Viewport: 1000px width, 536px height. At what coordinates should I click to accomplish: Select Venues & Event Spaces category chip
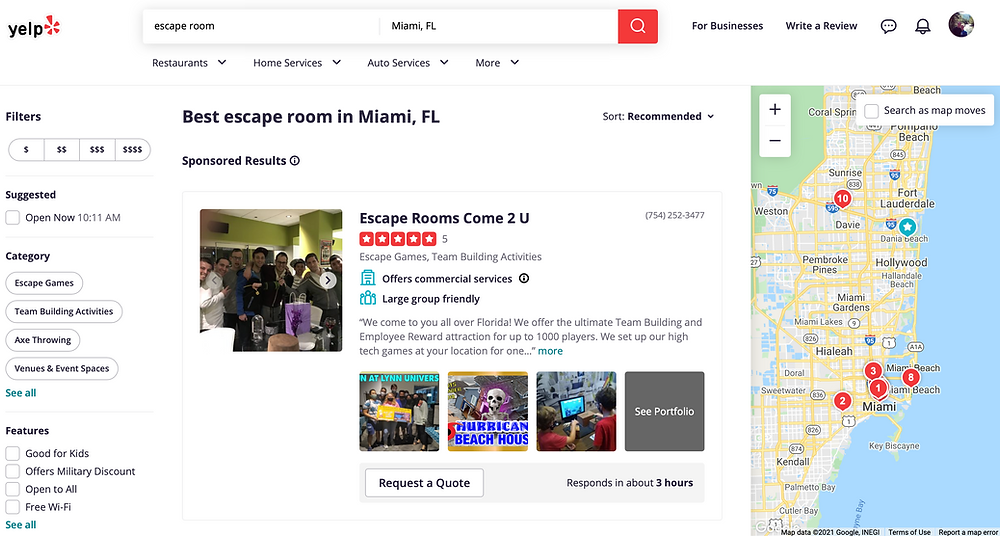[x=62, y=368]
